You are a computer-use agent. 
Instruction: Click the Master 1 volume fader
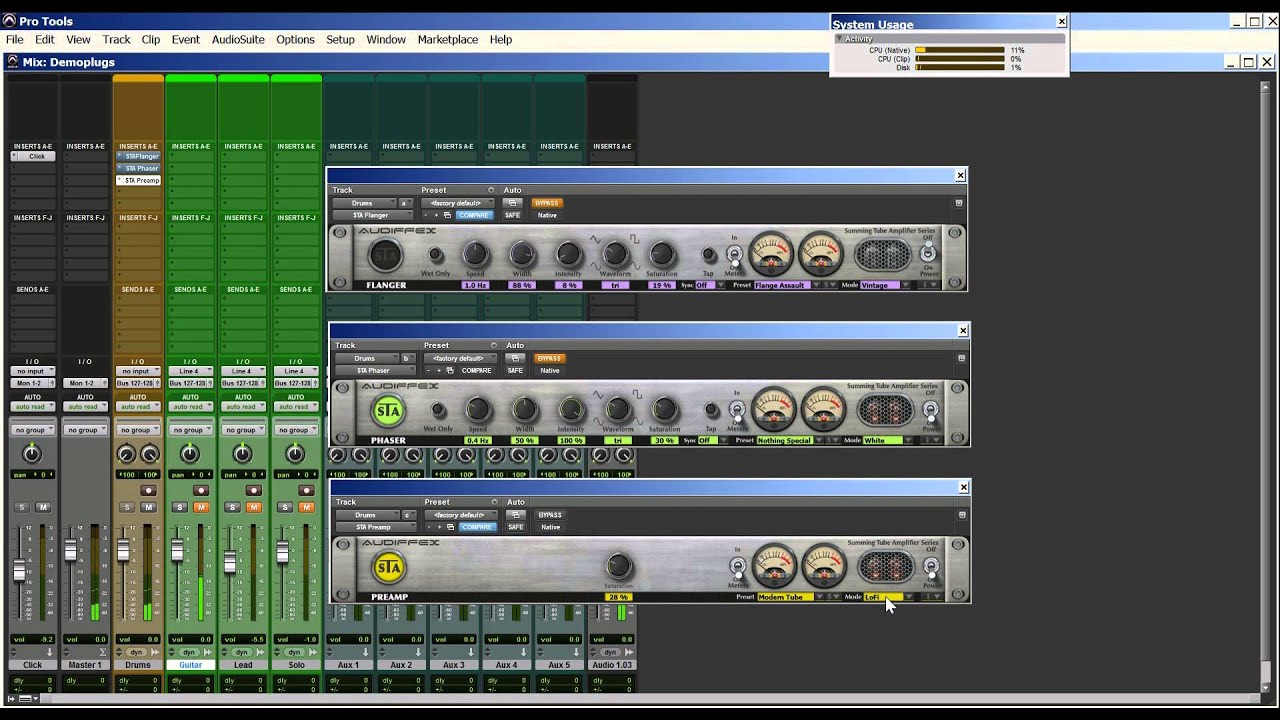pyautogui.click(x=70, y=550)
